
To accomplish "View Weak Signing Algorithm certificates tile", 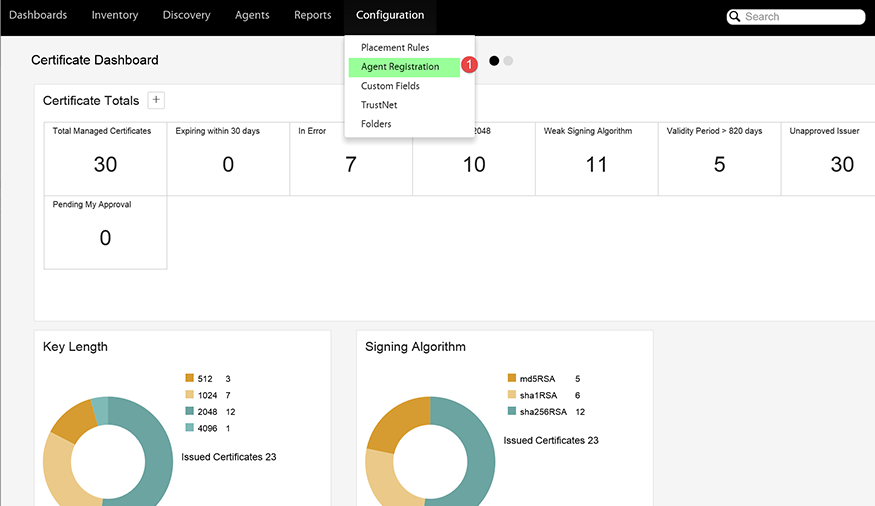I will pos(596,158).
